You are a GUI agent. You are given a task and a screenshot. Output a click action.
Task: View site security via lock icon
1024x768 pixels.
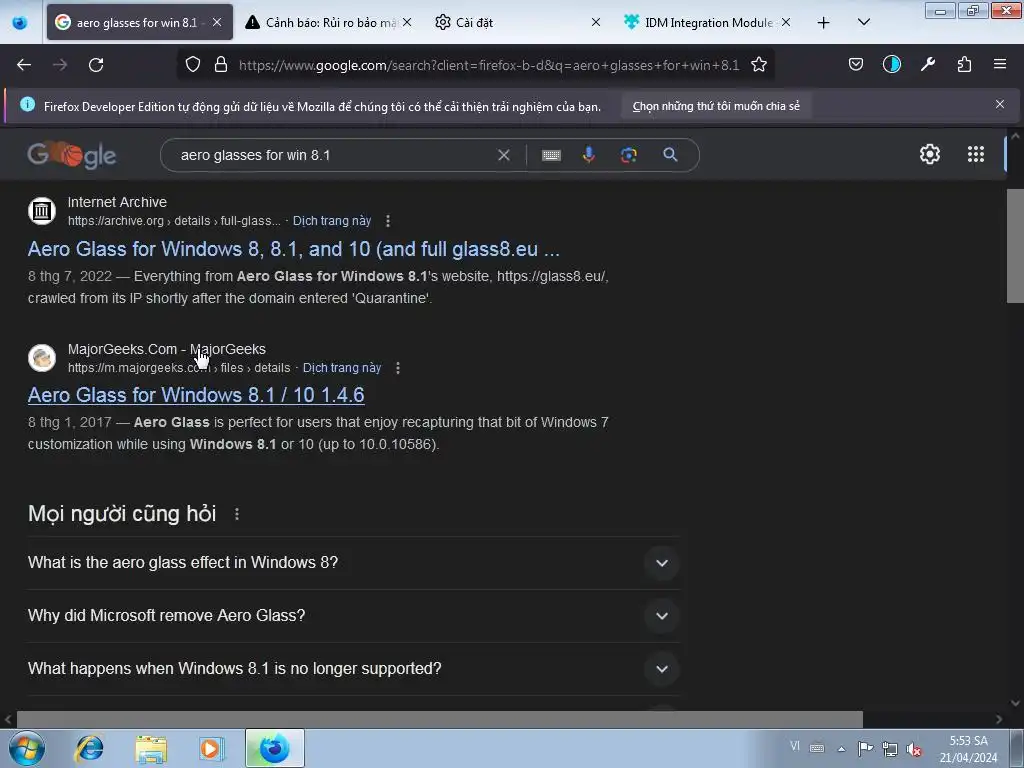[221, 65]
